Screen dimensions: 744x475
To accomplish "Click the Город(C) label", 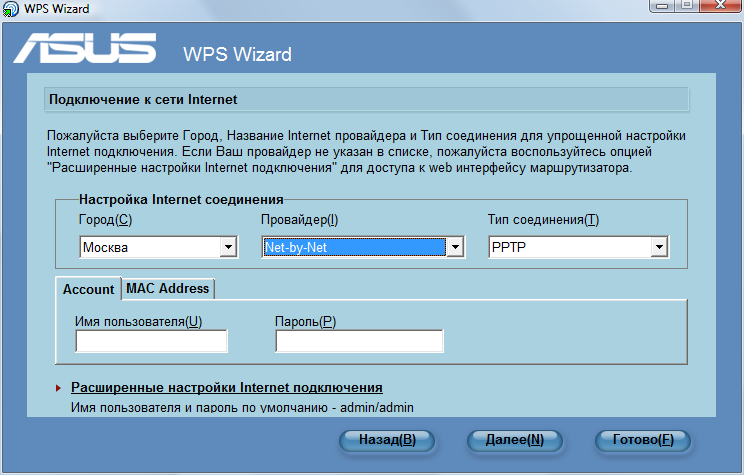I will [x=105, y=220].
